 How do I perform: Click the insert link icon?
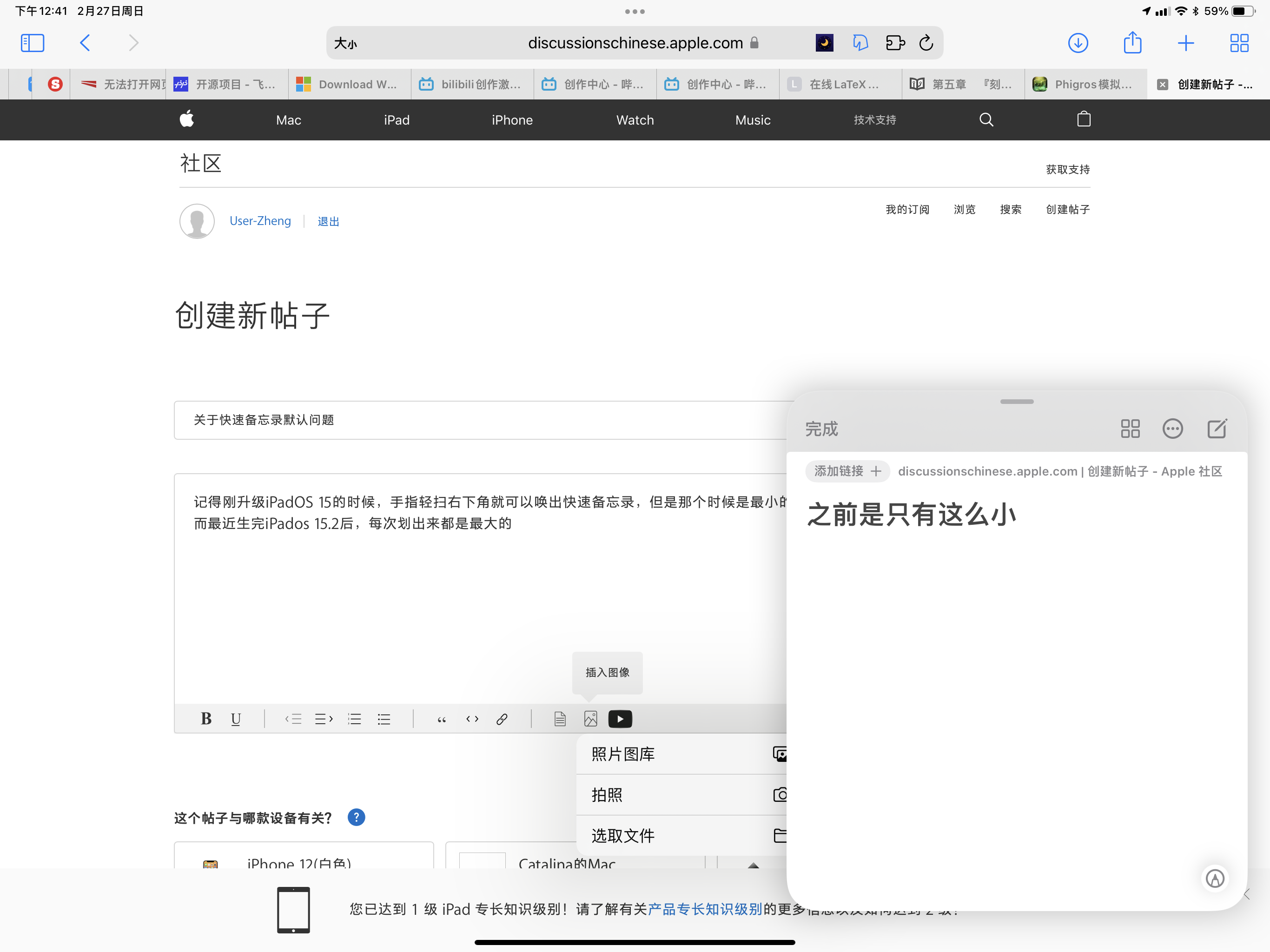point(502,719)
